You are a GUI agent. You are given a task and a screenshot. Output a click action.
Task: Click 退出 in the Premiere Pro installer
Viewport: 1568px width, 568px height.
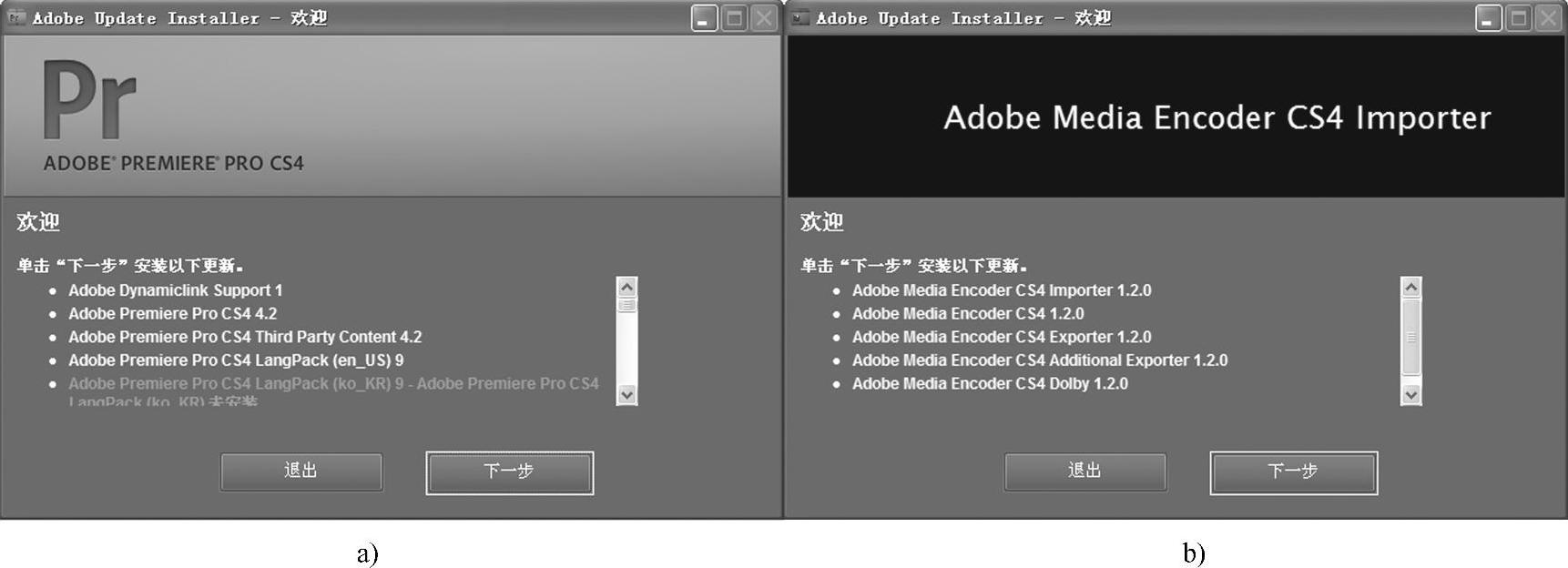[301, 472]
